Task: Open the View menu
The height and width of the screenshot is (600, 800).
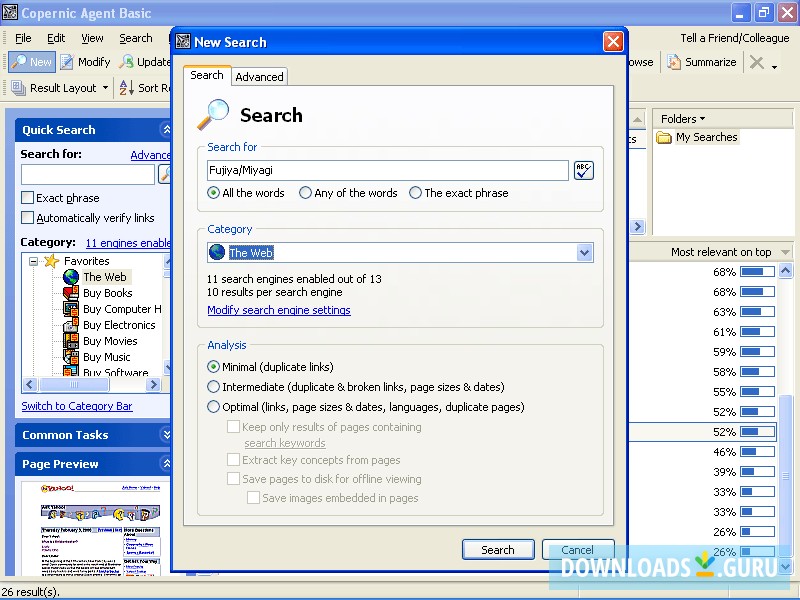Action: tap(92, 38)
